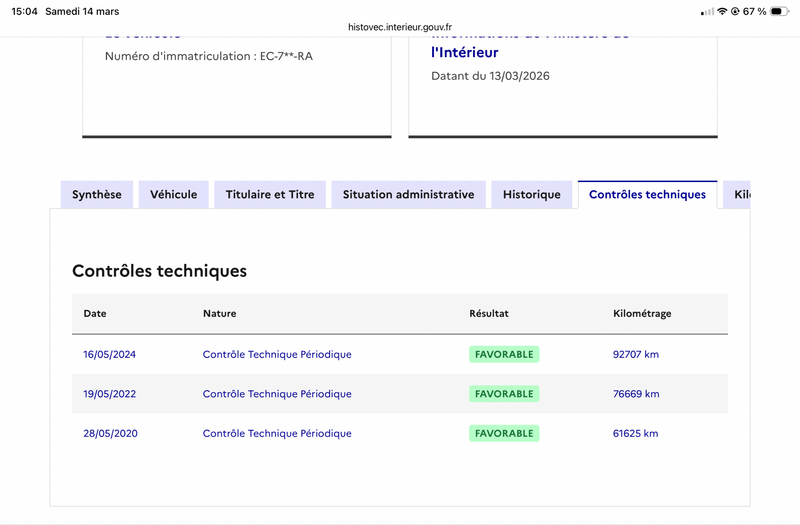Click the 19/05/2022 inspection date
800x525 pixels.
pyautogui.click(x=110, y=394)
